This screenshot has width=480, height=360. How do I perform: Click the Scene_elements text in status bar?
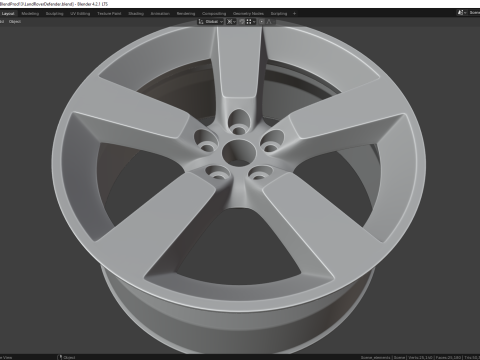point(375,358)
